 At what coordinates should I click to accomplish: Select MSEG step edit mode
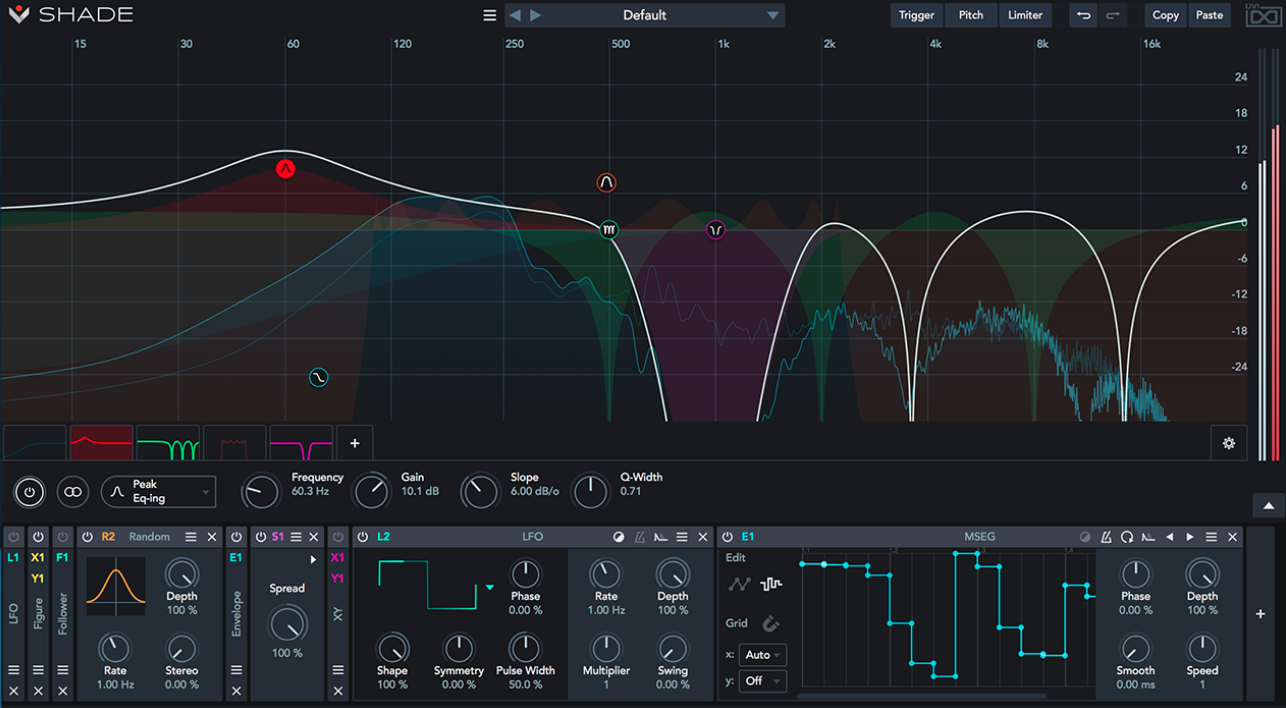770,584
